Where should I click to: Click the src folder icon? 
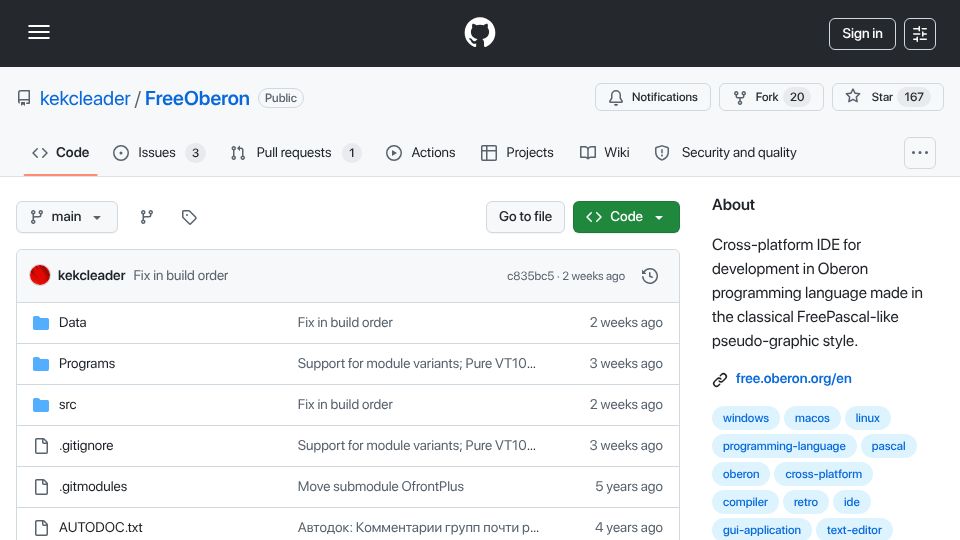coord(41,405)
